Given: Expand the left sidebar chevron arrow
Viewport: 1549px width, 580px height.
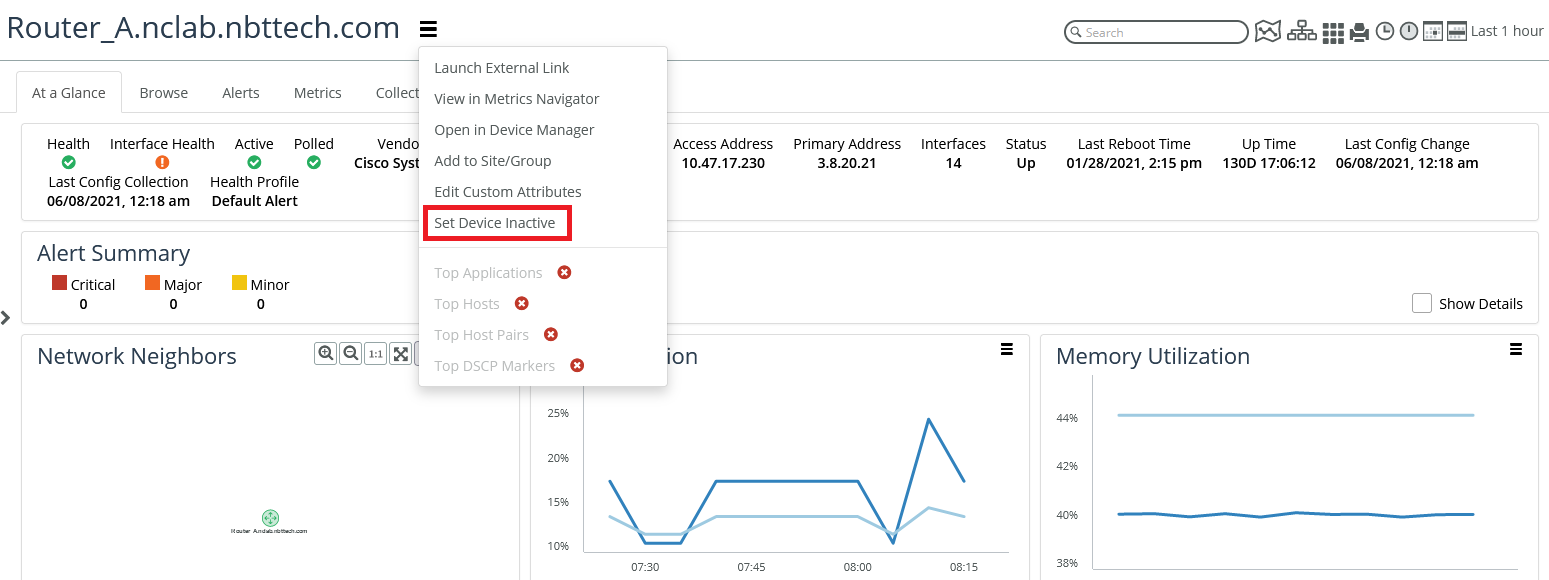Looking at the screenshot, I should click(x=6, y=317).
